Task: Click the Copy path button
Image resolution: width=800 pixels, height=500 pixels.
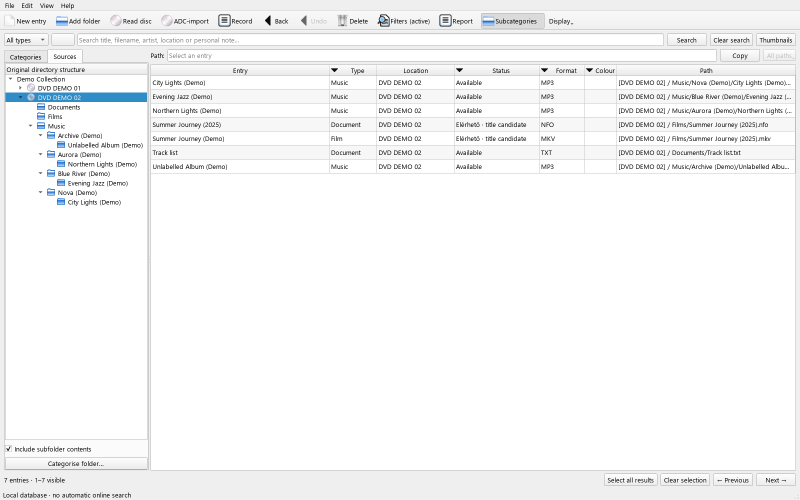Action: [740, 56]
